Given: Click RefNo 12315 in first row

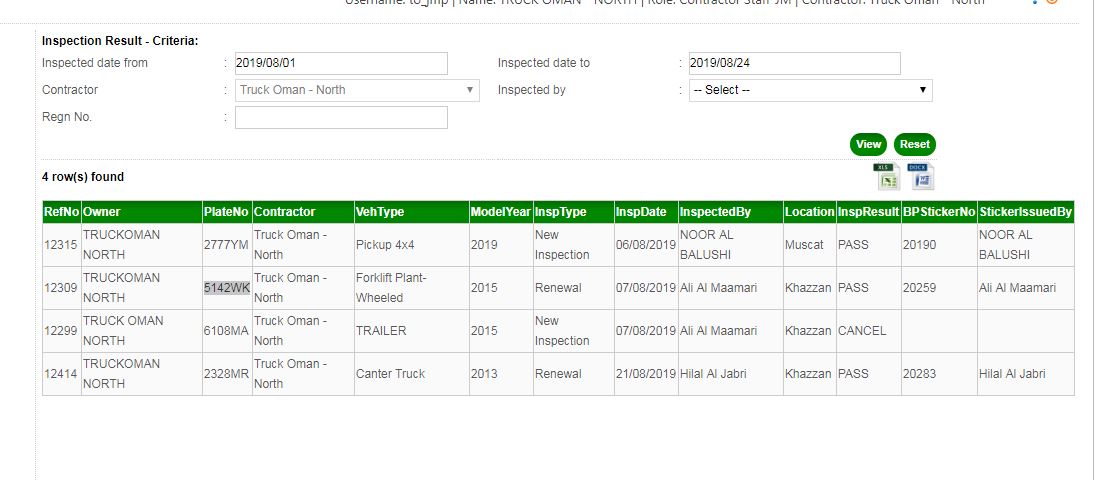Looking at the screenshot, I should tap(60, 244).
